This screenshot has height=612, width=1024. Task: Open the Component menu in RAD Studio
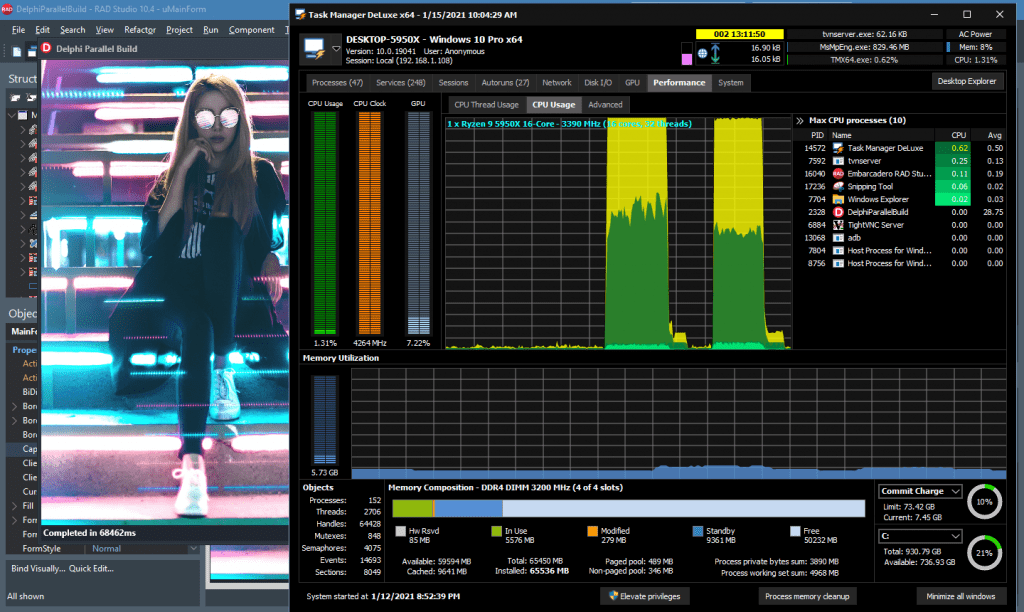(x=251, y=30)
